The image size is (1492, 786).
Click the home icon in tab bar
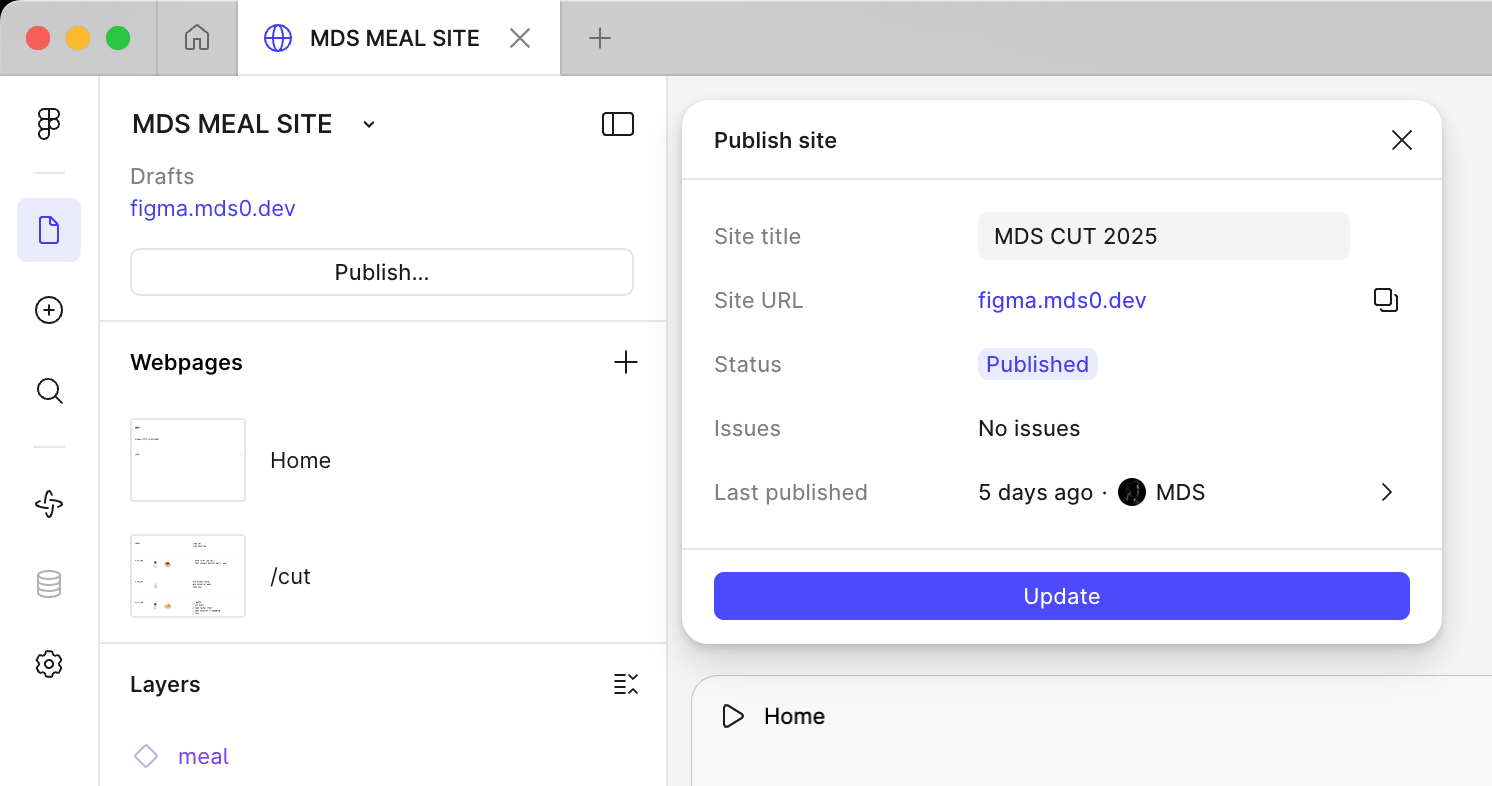pos(197,38)
